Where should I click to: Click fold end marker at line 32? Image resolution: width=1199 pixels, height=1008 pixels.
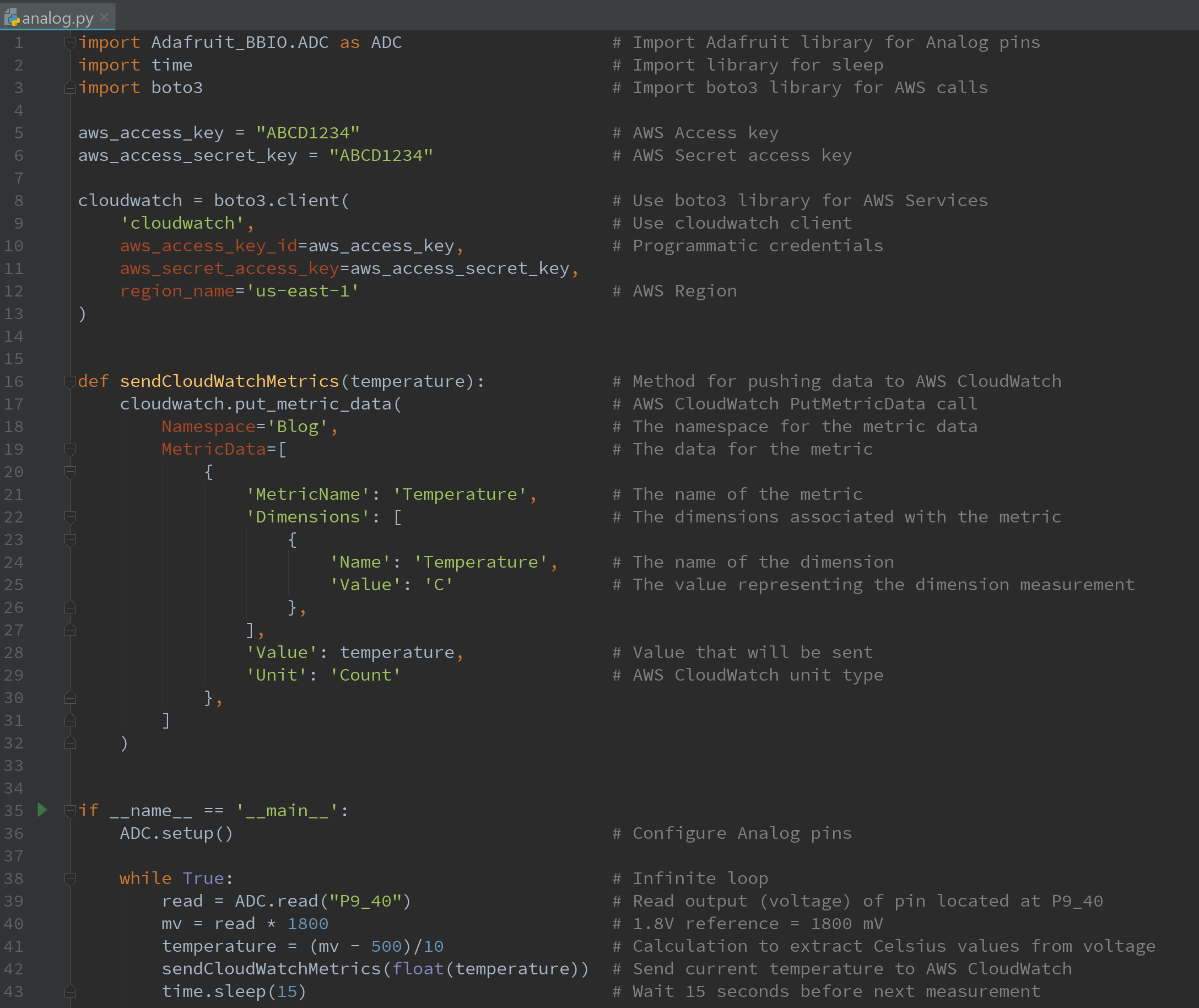71,742
